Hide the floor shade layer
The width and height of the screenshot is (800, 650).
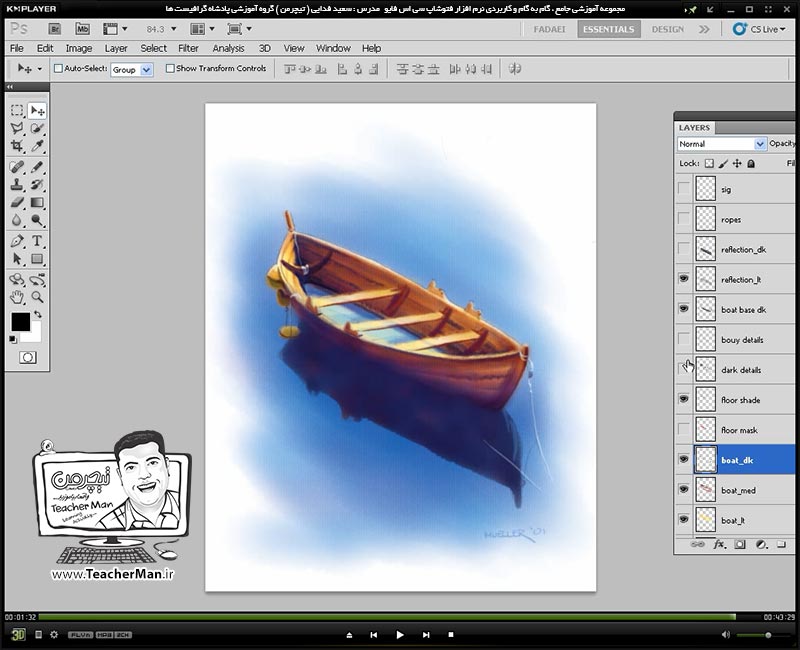tap(683, 399)
